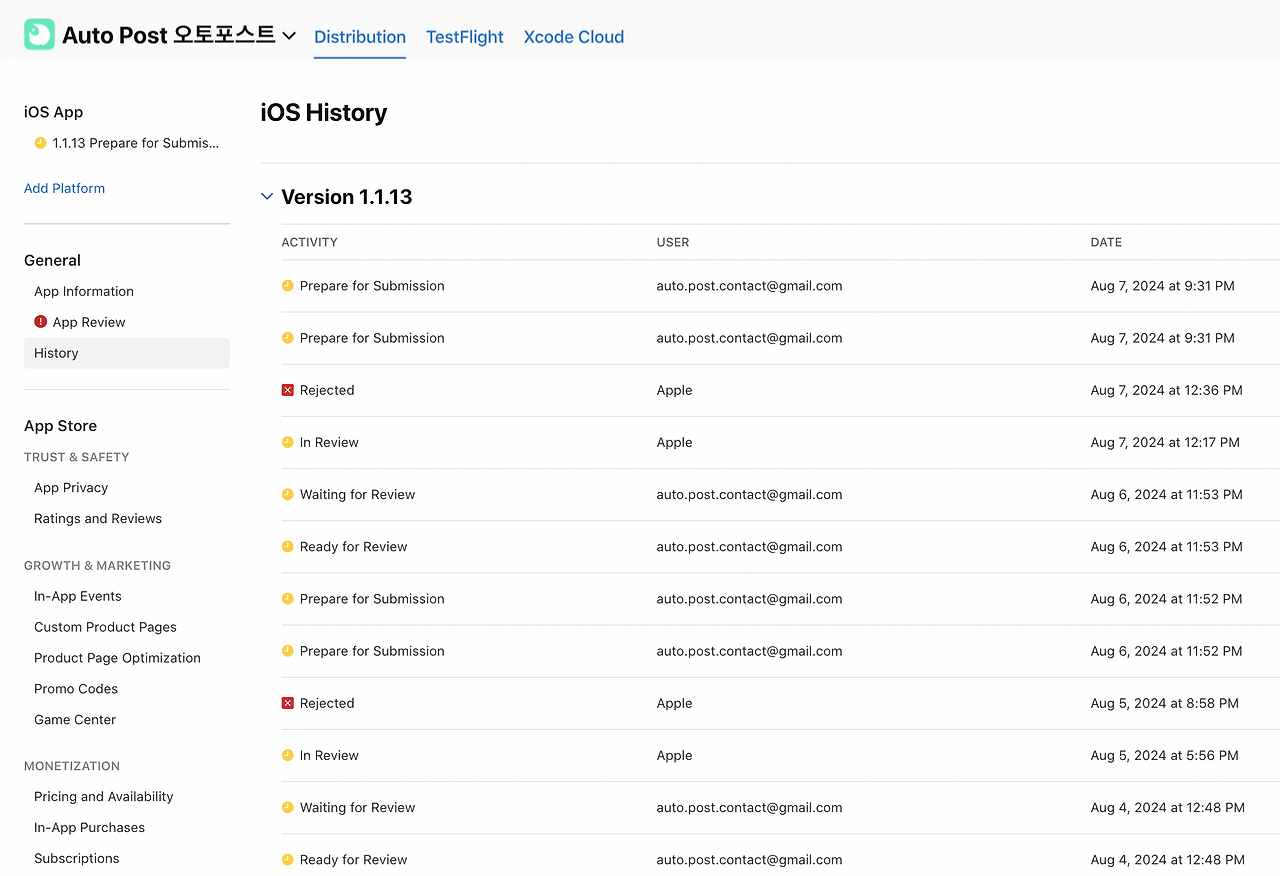Click the Auto Post 오토포스트 app name
The width and height of the screenshot is (1280, 876).
(169, 35)
